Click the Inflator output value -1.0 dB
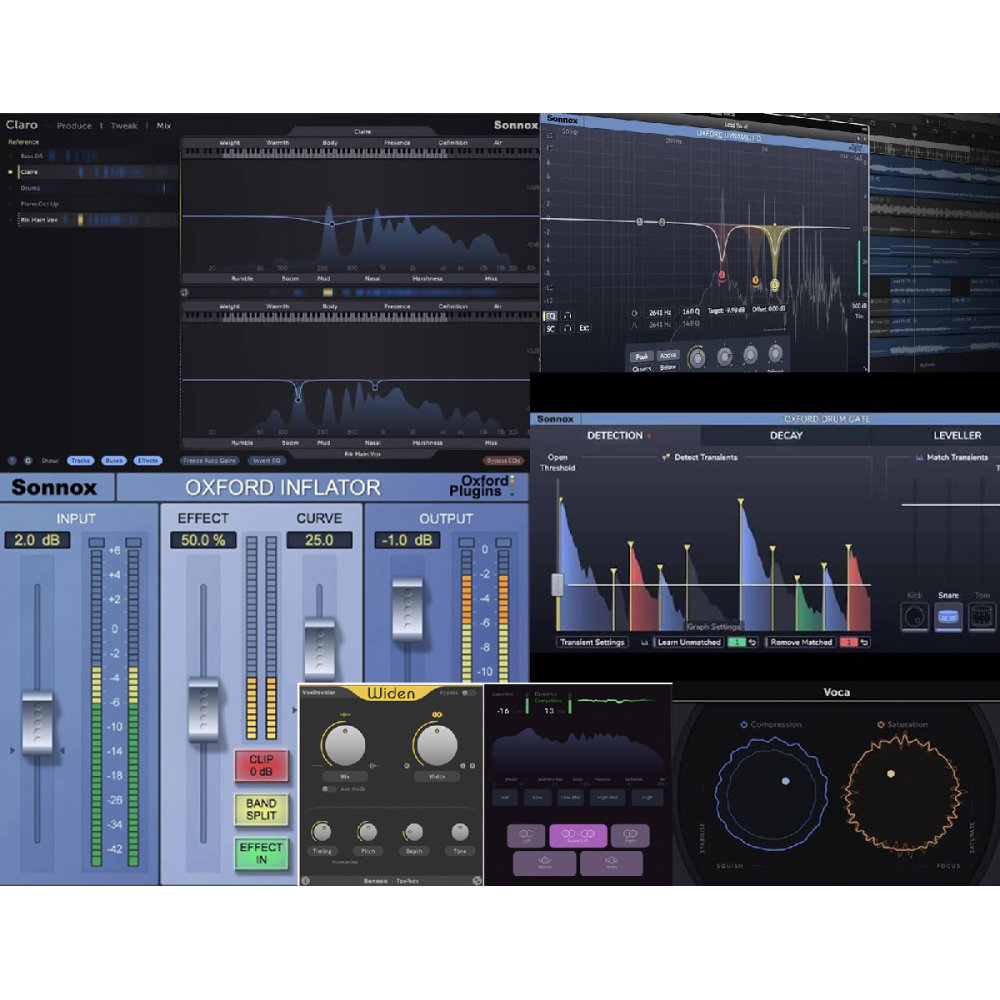 [x=407, y=540]
